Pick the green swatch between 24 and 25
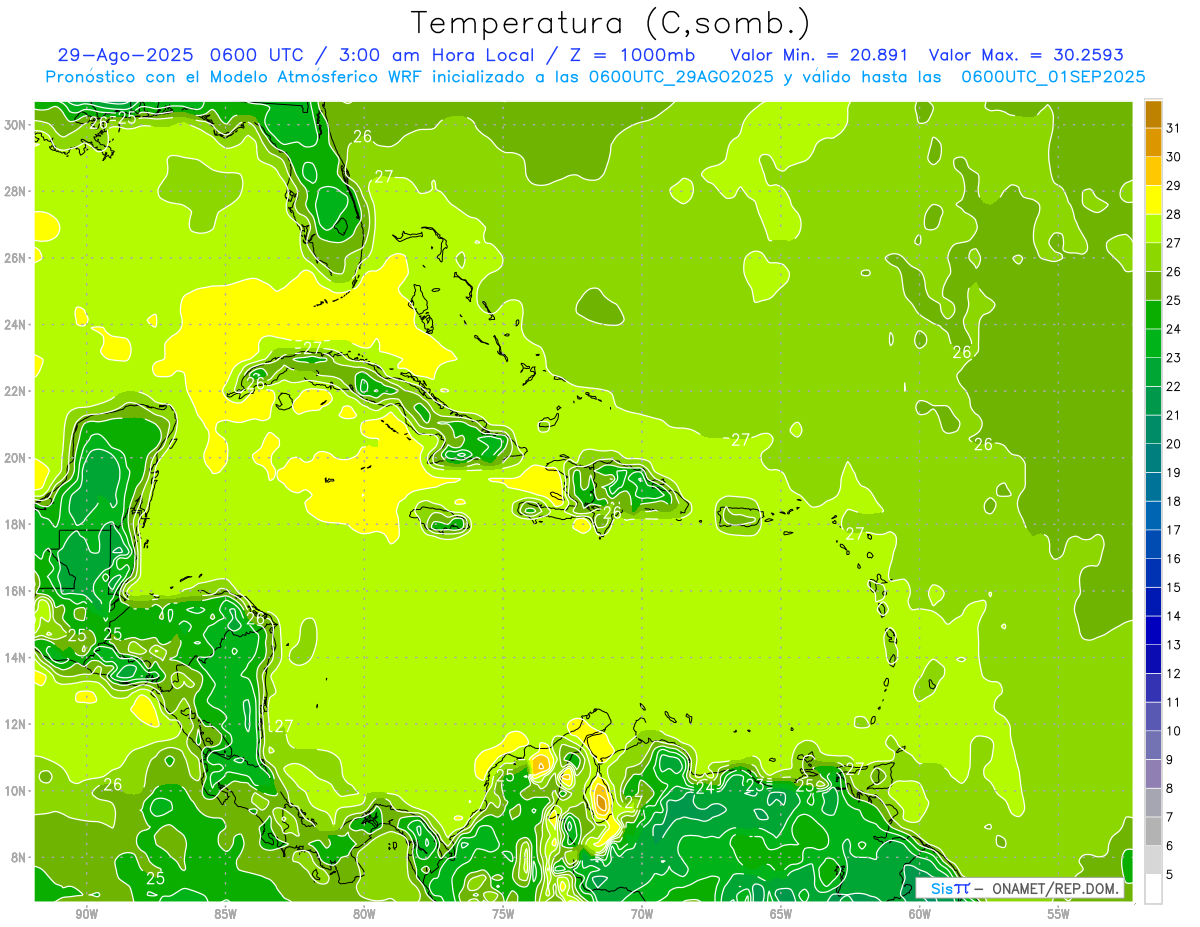Image resolution: width=1200 pixels, height=927 pixels. [x=1153, y=315]
